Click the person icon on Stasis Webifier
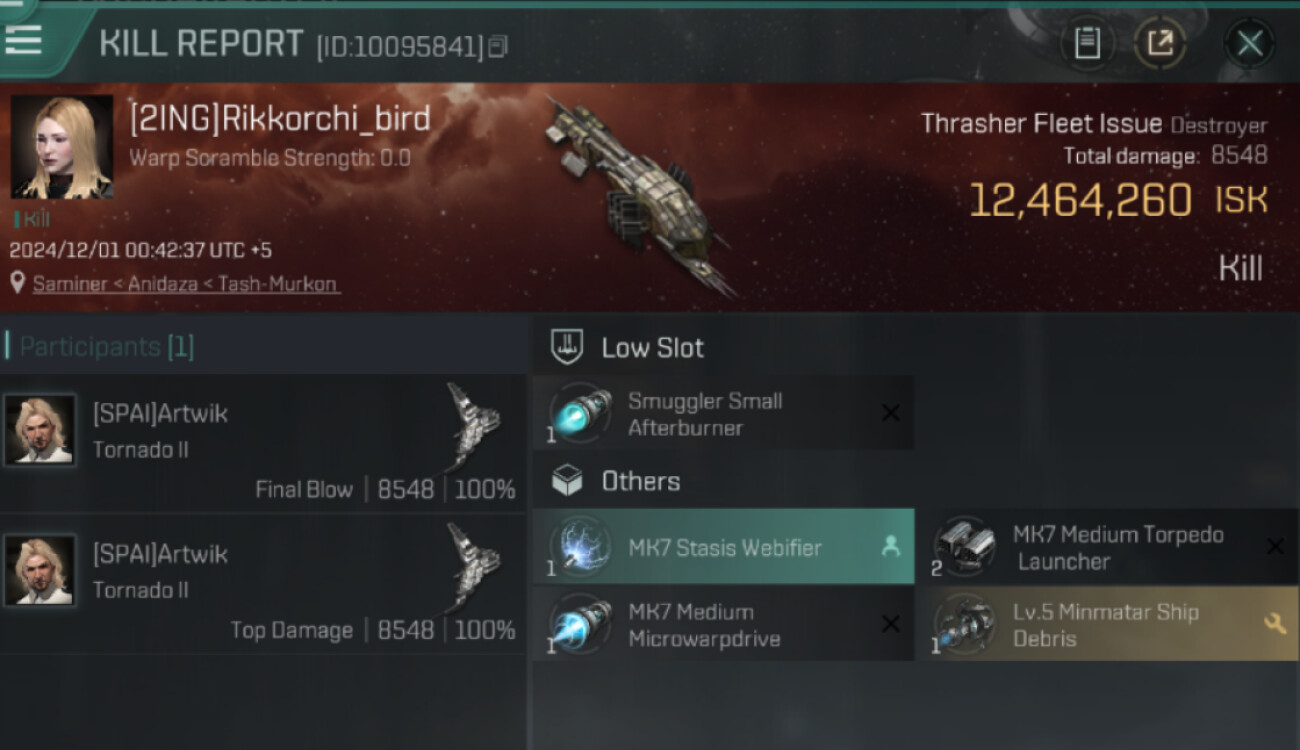 (x=890, y=547)
